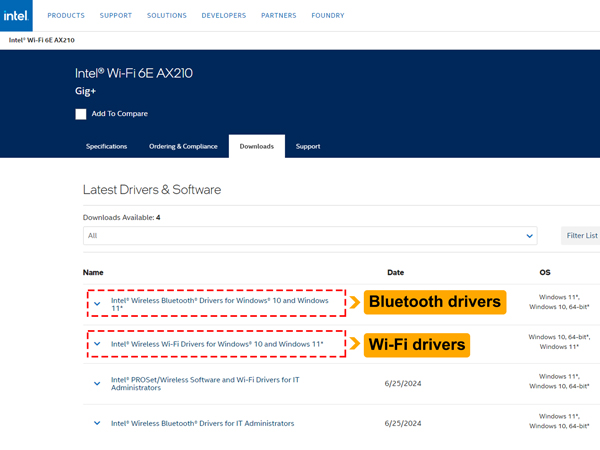This screenshot has width=600, height=450.
Task: Open the Foundry menu
Action: (328, 16)
